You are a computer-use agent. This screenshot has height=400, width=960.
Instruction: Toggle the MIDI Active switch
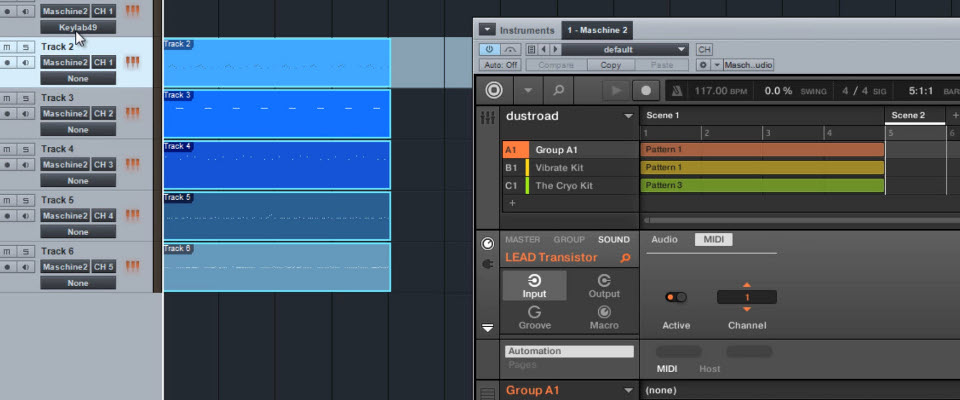(676, 297)
